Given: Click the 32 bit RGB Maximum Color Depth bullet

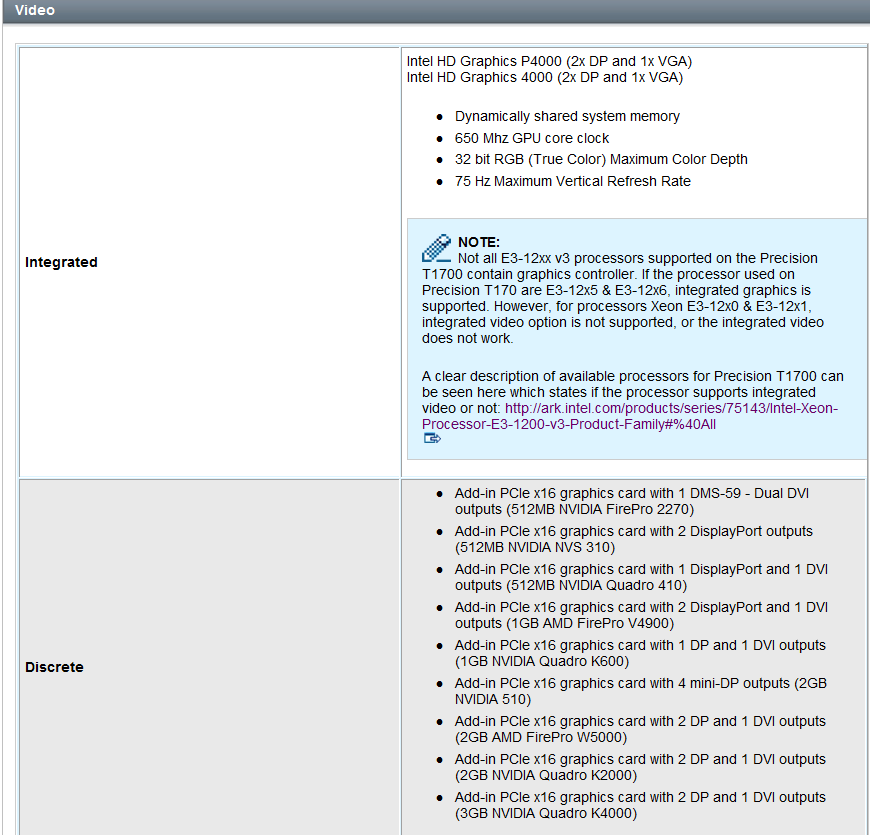Looking at the screenshot, I should click(x=601, y=159).
